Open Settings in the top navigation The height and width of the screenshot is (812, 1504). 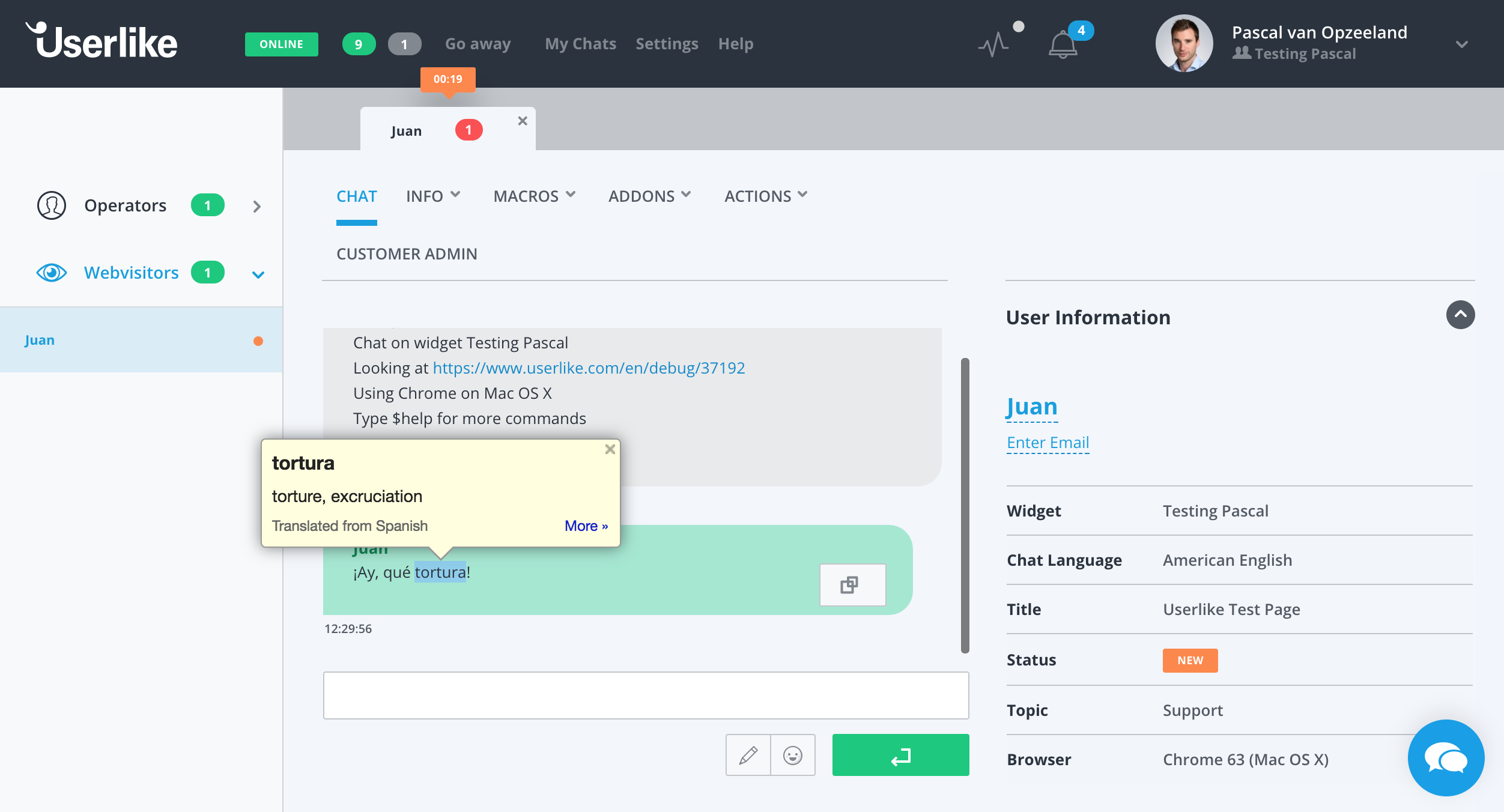[x=667, y=44]
